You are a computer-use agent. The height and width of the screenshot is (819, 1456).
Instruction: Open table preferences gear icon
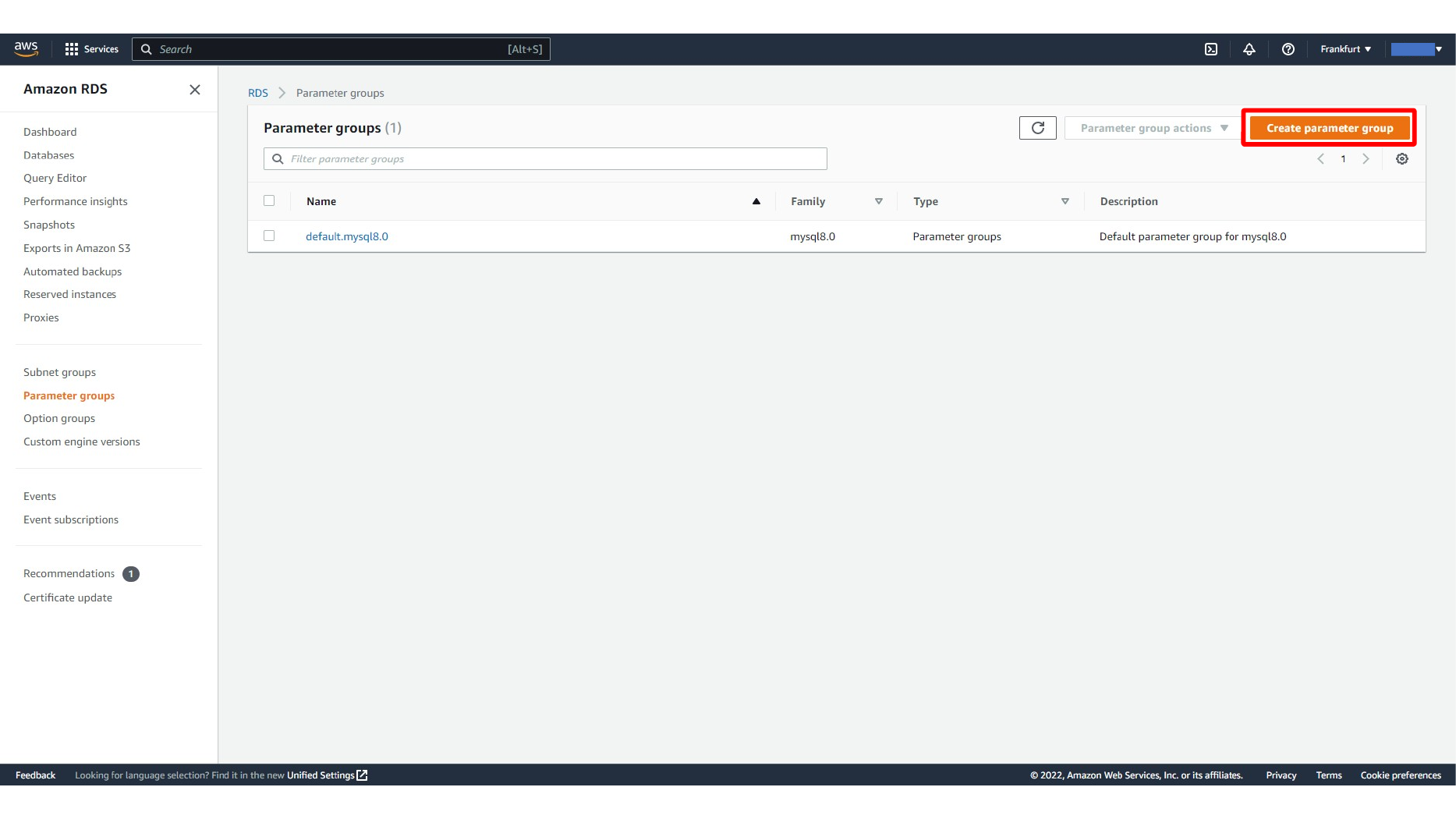[1402, 159]
